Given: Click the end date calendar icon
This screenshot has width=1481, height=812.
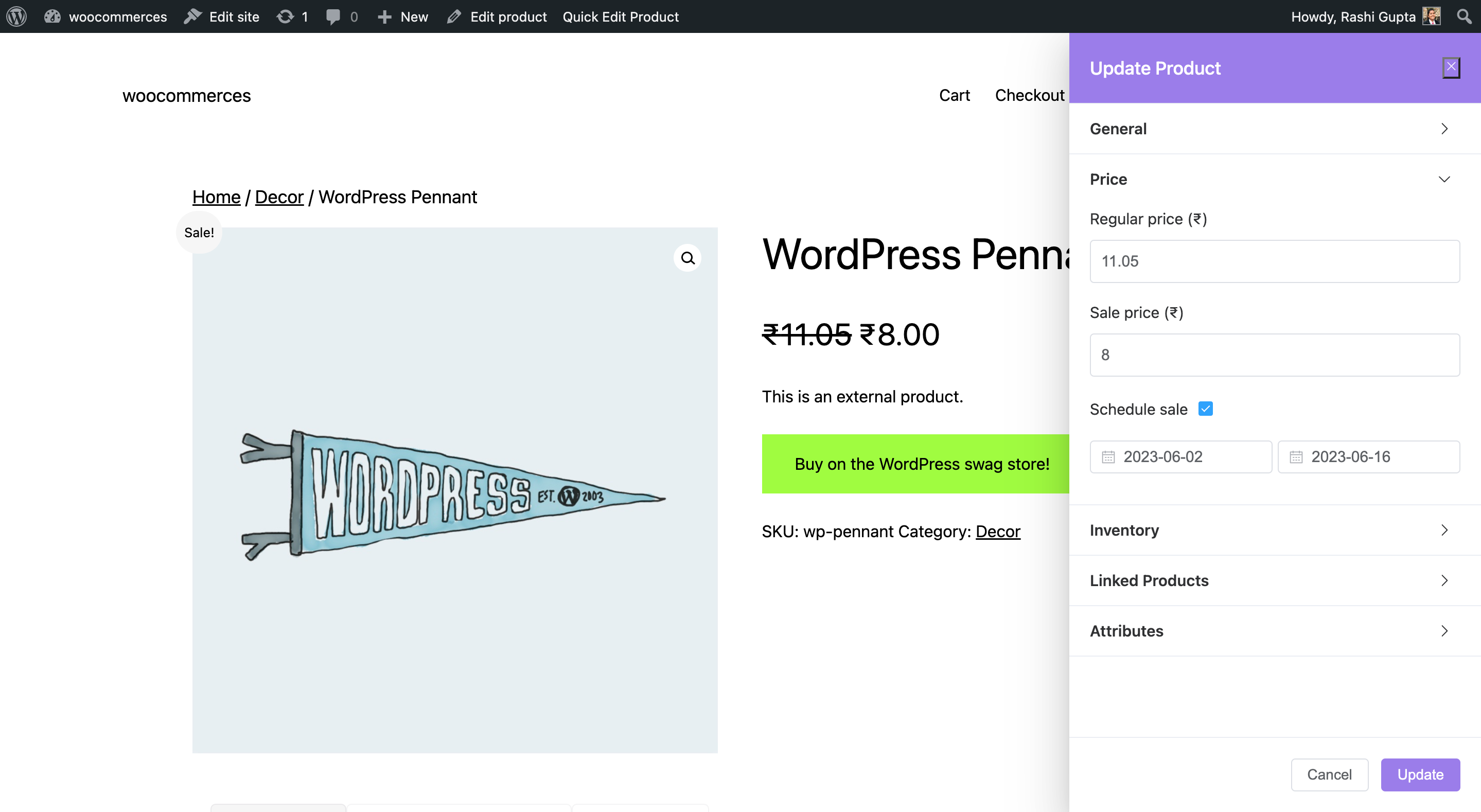Looking at the screenshot, I should pos(1296,457).
